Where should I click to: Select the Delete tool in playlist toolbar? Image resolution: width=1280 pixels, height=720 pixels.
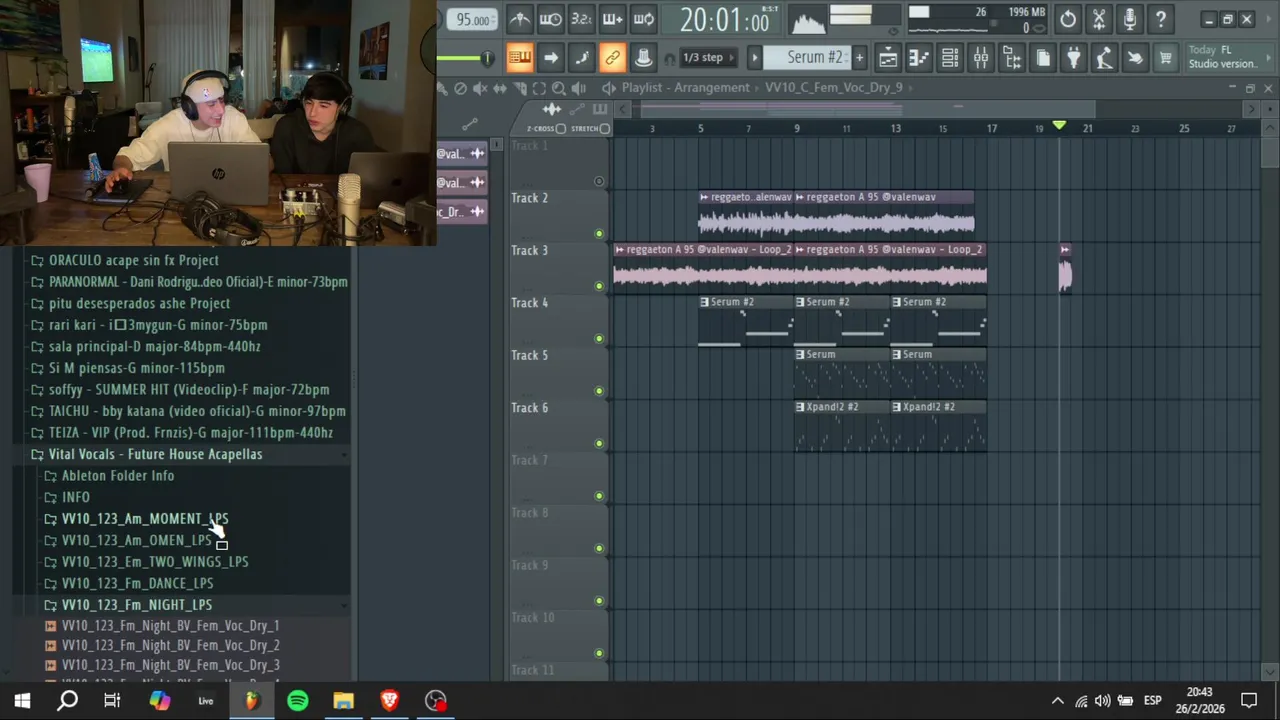(x=460, y=88)
